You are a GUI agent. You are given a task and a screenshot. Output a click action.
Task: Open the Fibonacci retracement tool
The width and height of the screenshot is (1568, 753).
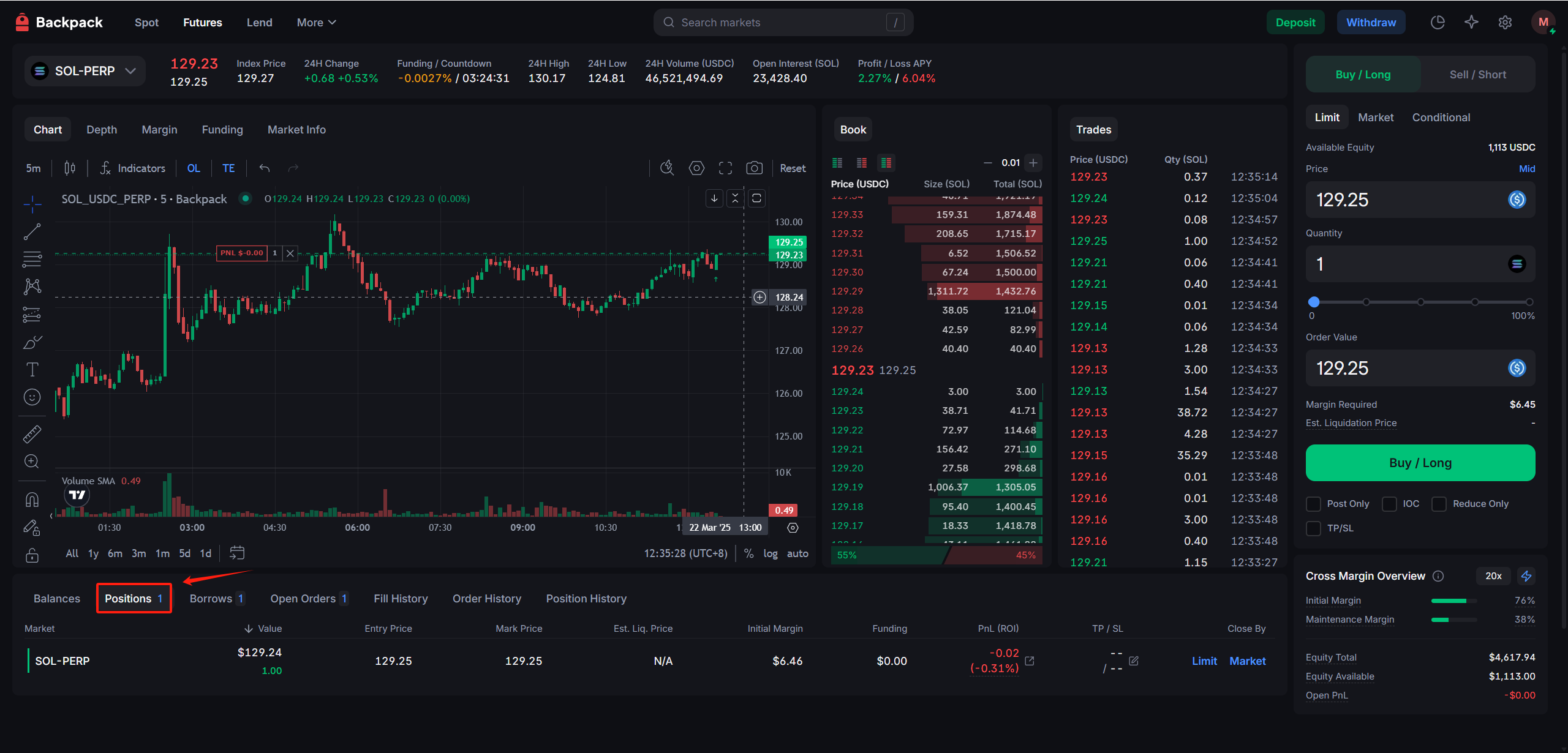(x=32, y=260)
